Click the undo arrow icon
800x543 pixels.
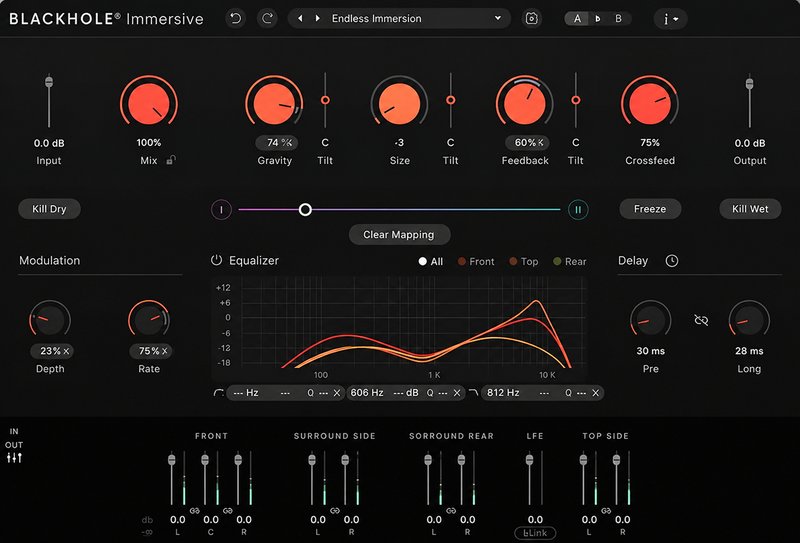pos(235,19)
